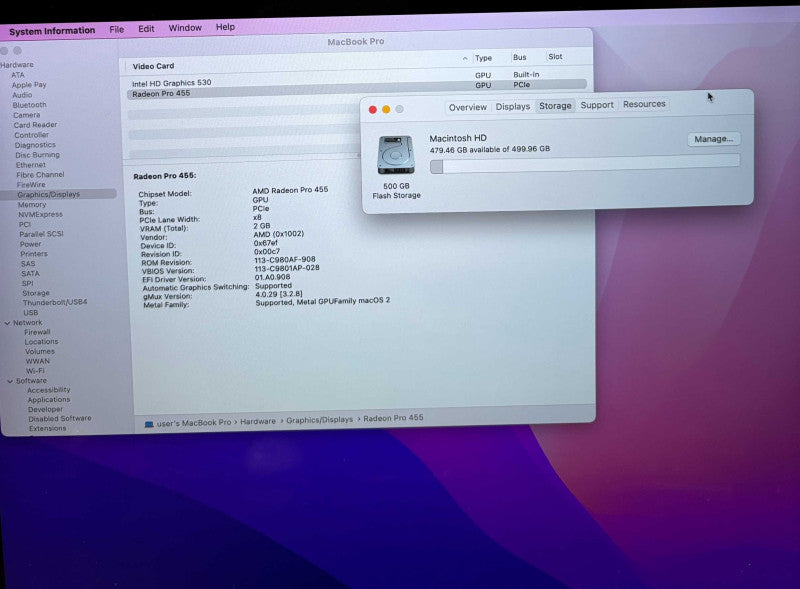Select USB in the sidebar
This screenshot has height=589, width=800.
click(31, 313)
